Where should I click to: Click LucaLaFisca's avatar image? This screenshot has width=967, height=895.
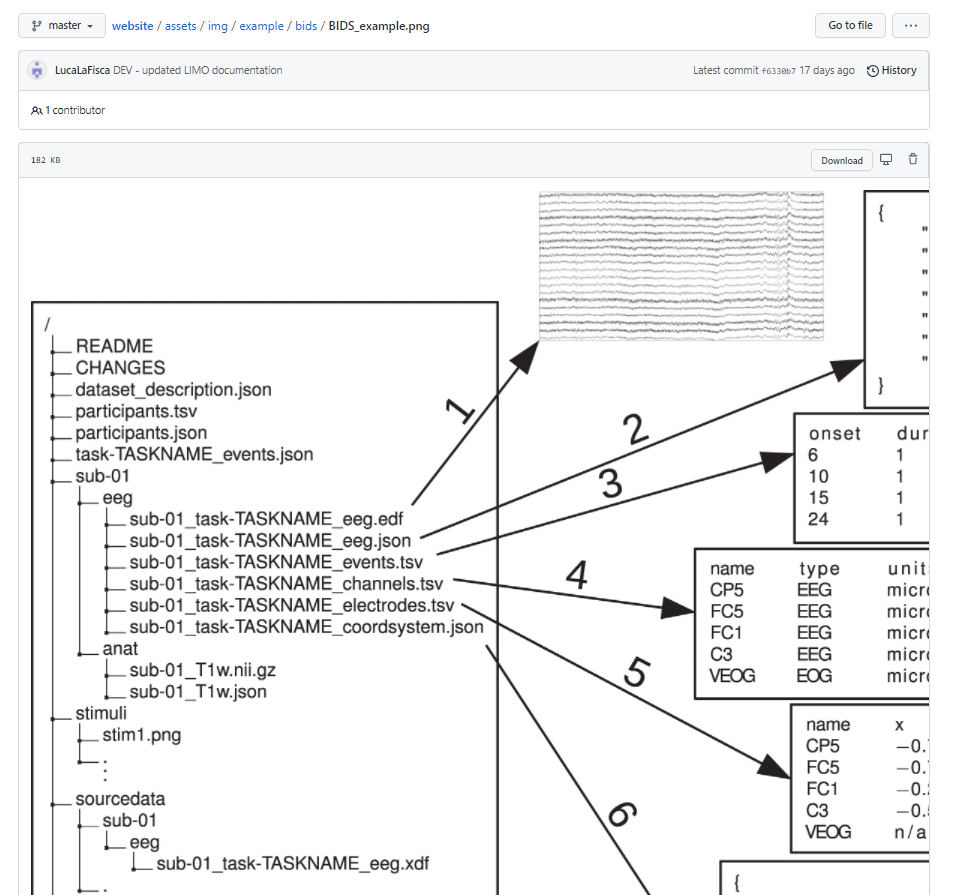tap(37, 70)
